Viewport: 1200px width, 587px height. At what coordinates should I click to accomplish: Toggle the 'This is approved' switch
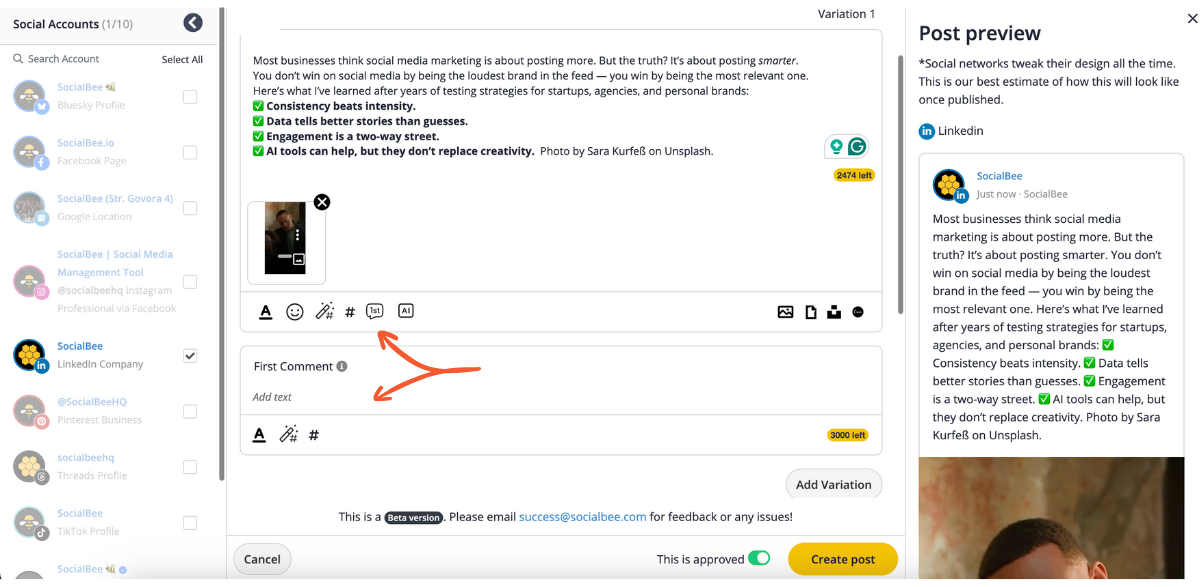tap(759, 559)
